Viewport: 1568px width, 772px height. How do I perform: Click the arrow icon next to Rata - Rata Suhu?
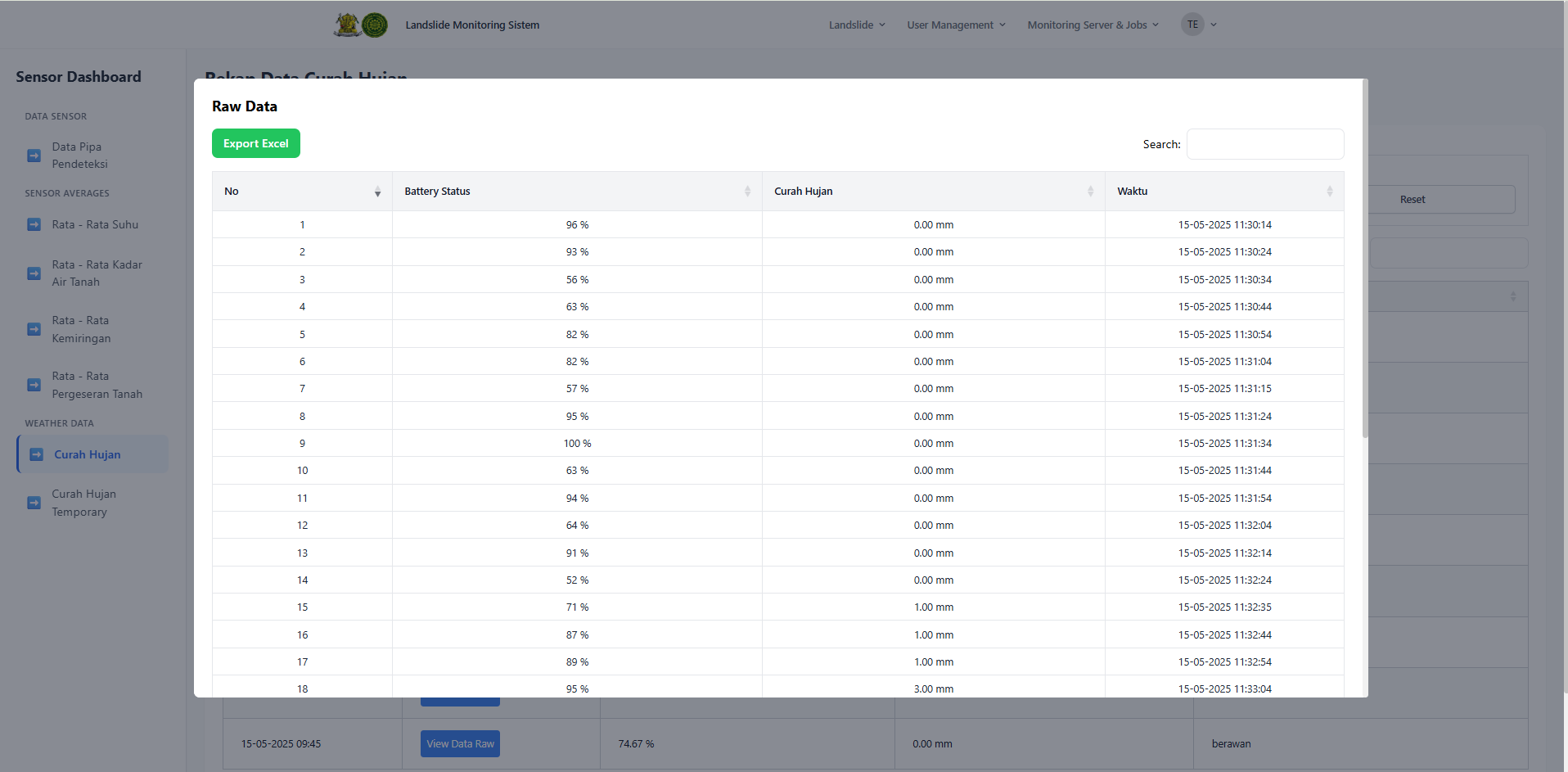[34, 224]
